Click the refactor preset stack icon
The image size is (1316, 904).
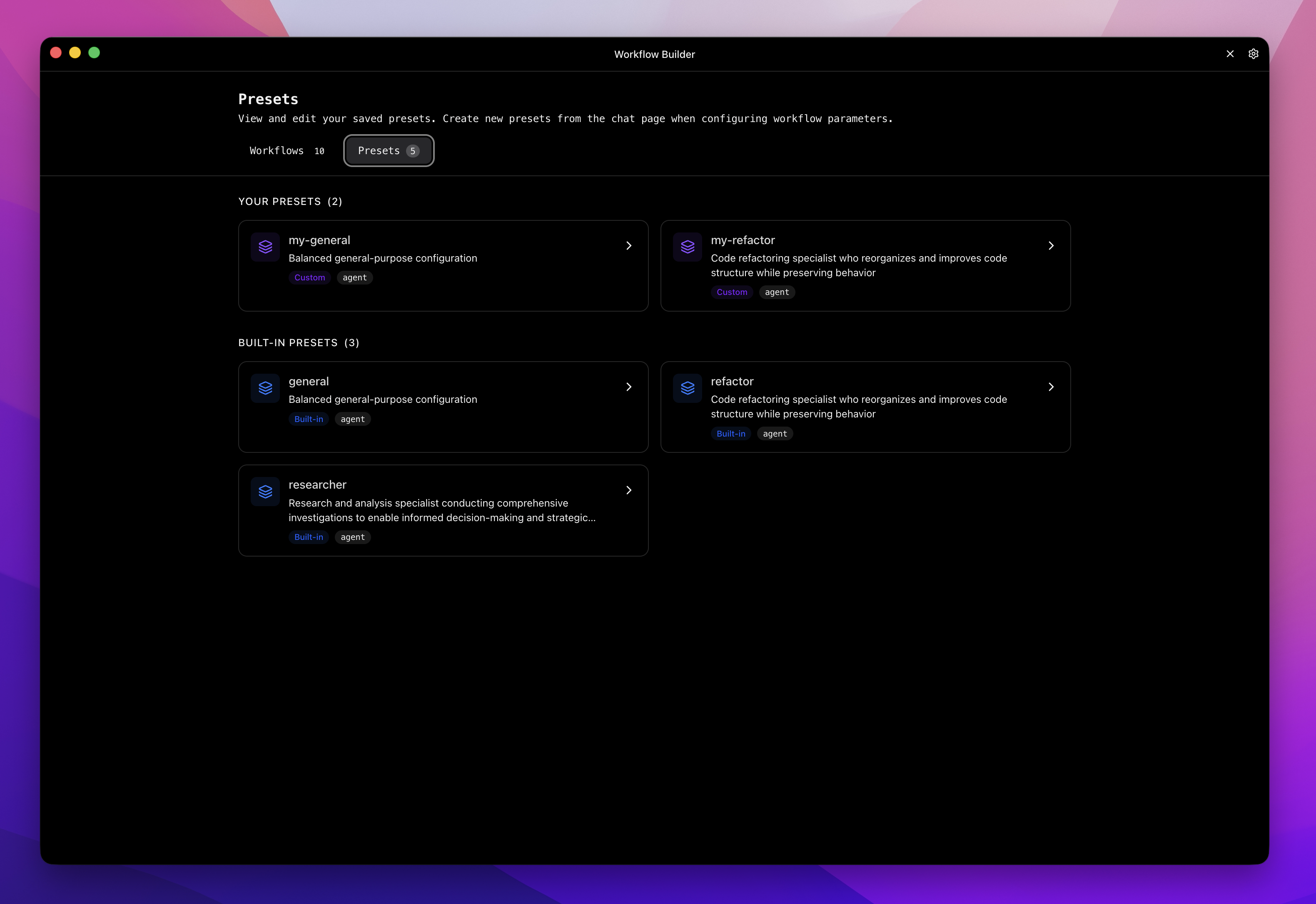point(688,388)
